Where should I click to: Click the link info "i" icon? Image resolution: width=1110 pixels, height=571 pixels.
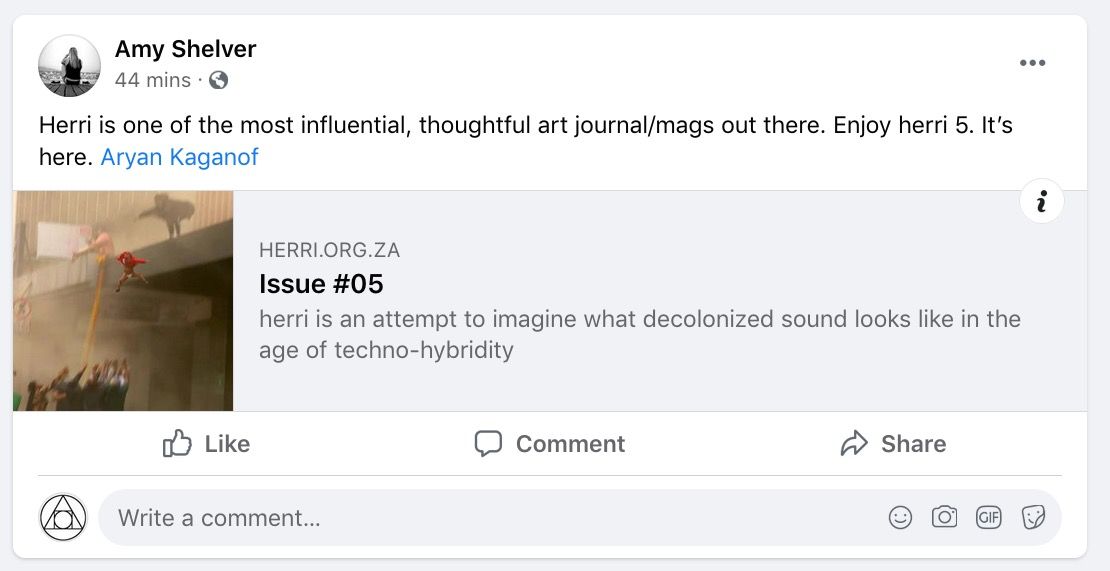point(1041,202)
